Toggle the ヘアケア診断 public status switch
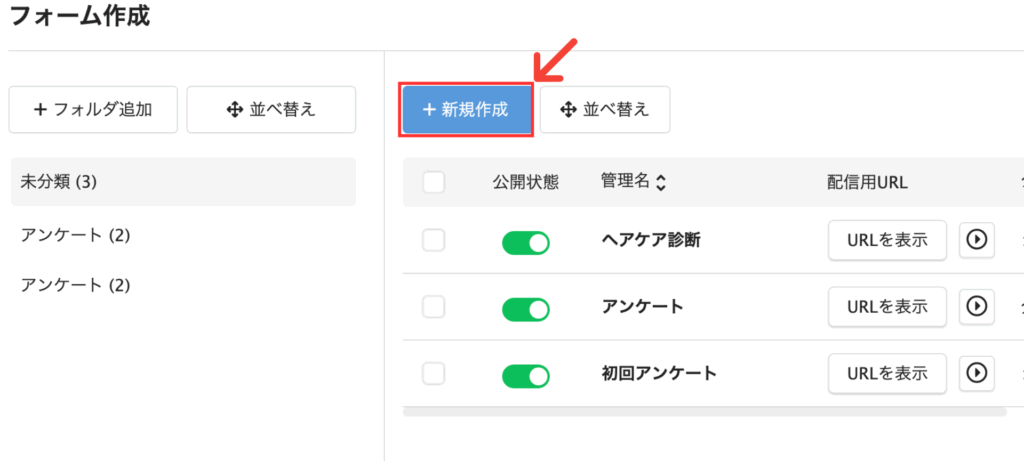The image size is (1024, 461). 526,242
